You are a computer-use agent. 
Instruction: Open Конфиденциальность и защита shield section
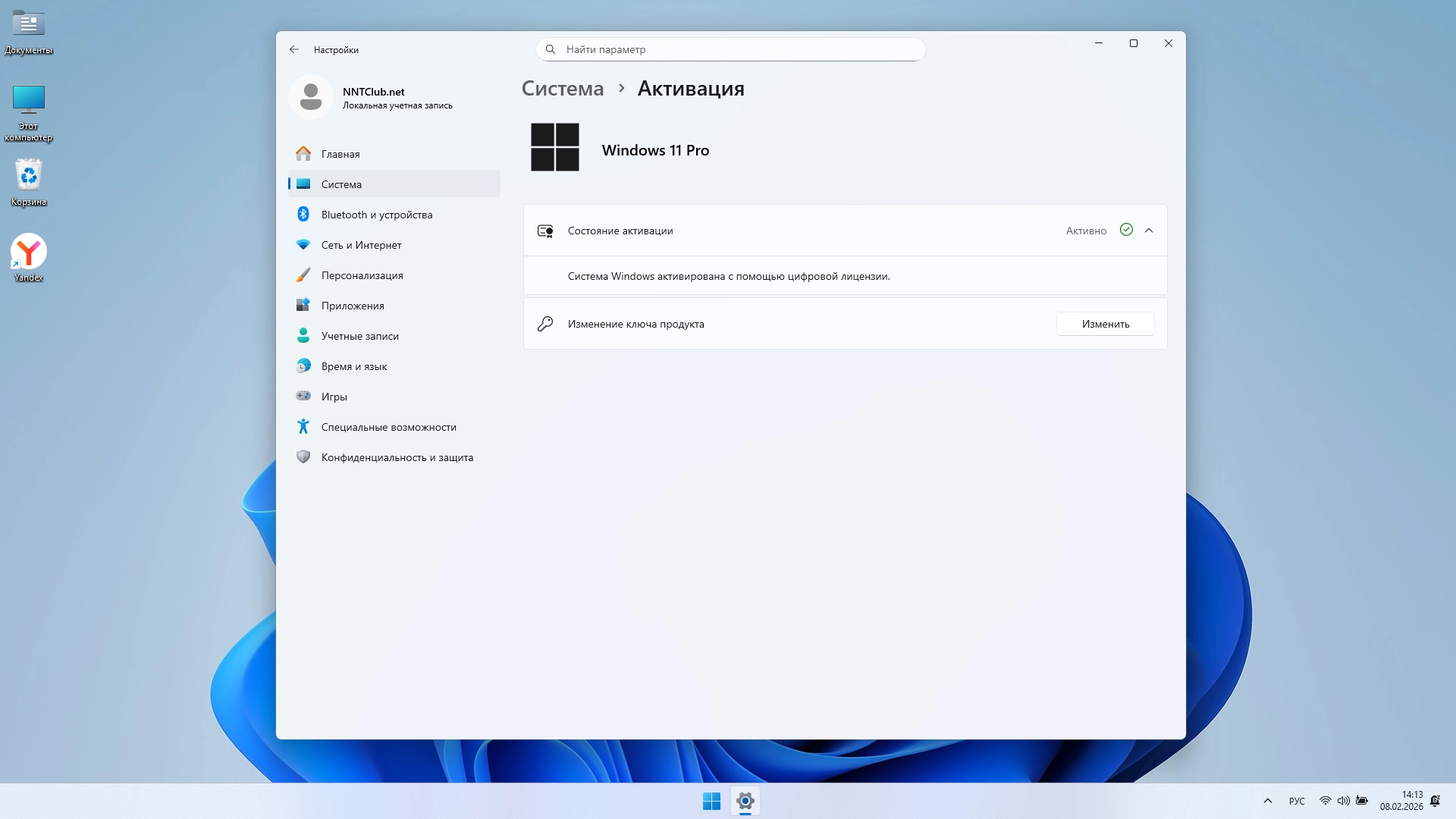(x=397, y=457)
